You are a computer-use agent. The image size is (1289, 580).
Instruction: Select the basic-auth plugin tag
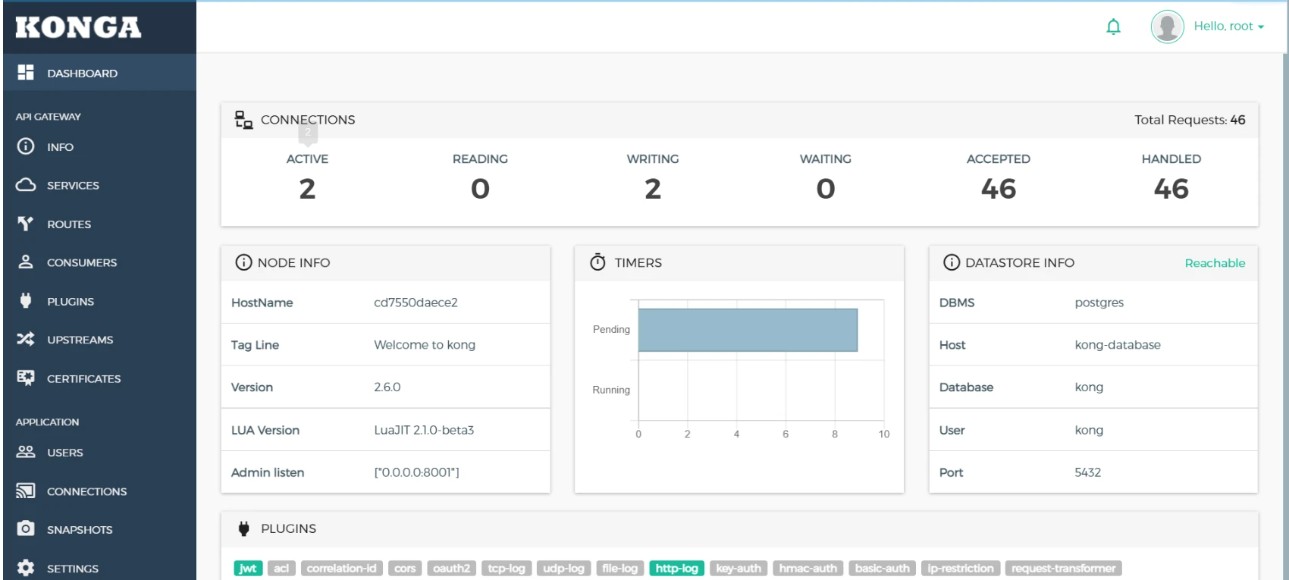tap(882, 569)
